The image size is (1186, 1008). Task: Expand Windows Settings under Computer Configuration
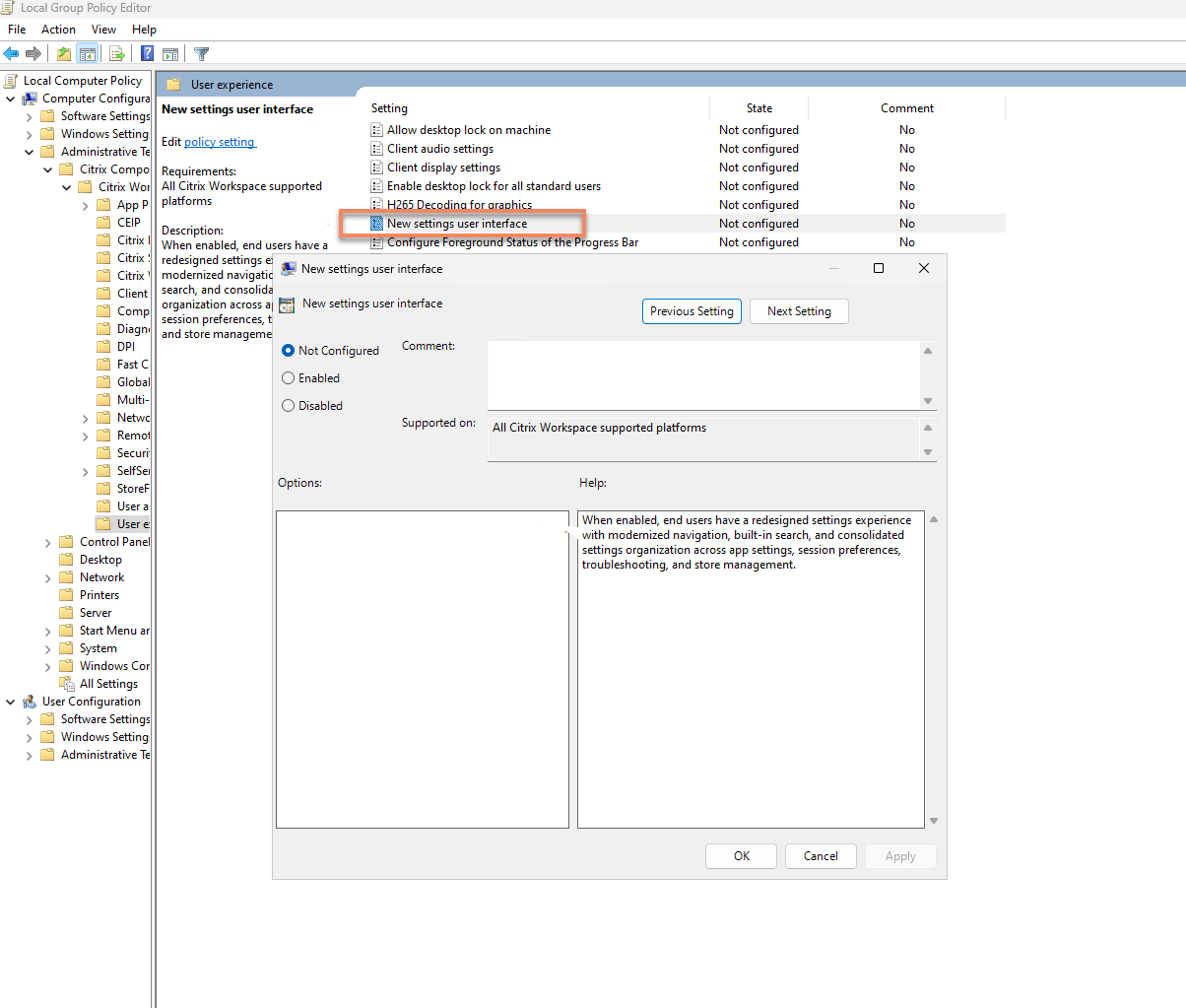click(x=30, y=134)
